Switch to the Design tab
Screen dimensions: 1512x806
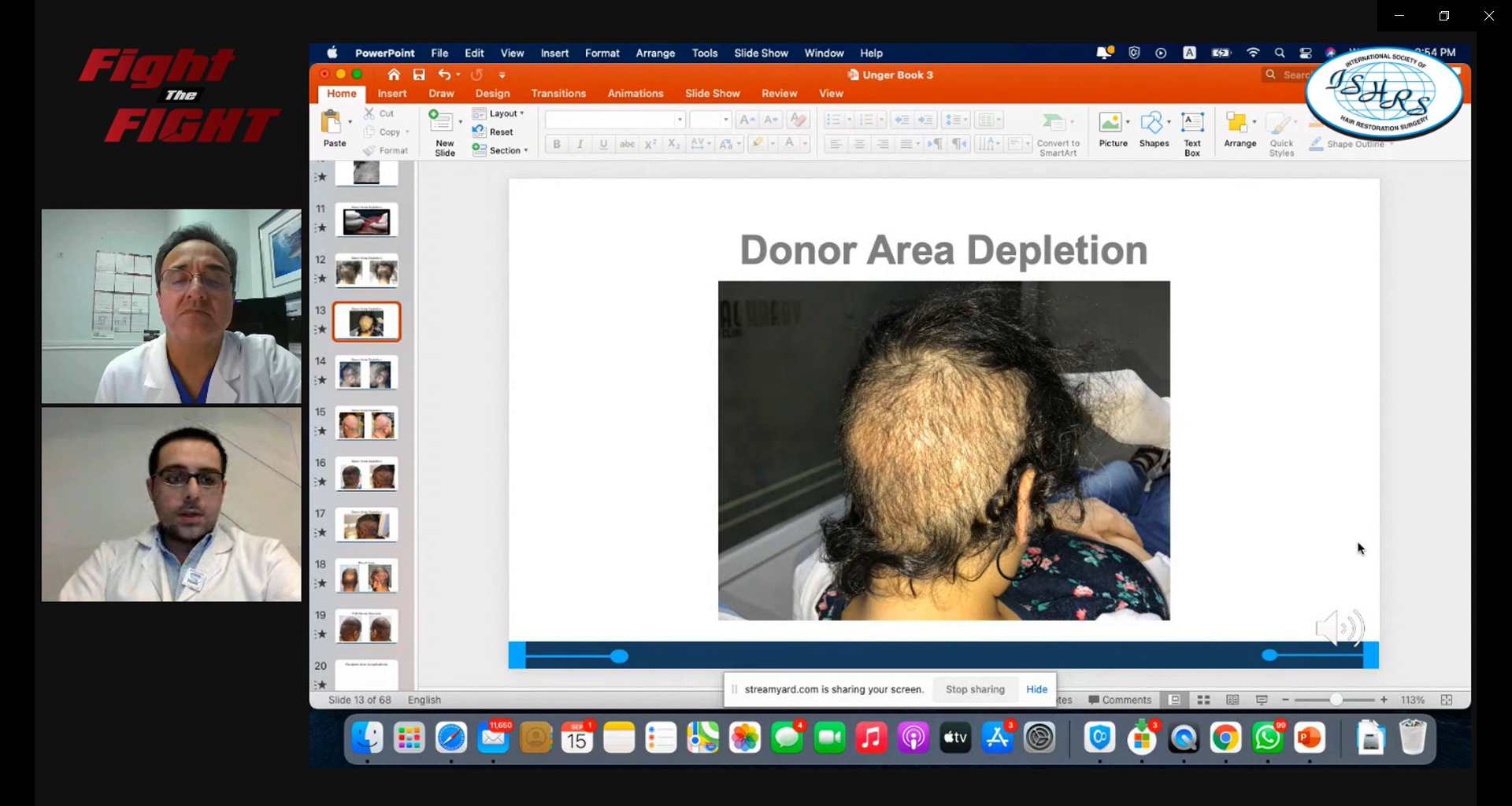coord(492,93)
